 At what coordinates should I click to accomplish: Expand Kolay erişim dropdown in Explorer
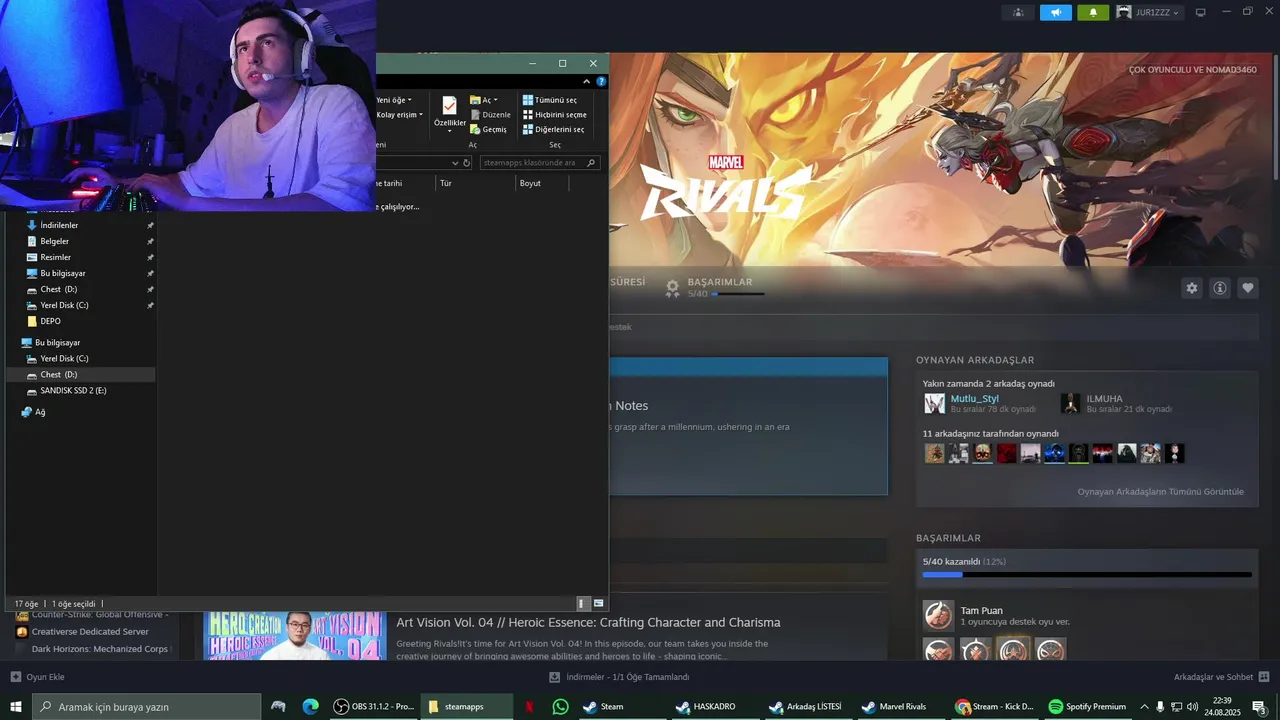coord(400,115)
